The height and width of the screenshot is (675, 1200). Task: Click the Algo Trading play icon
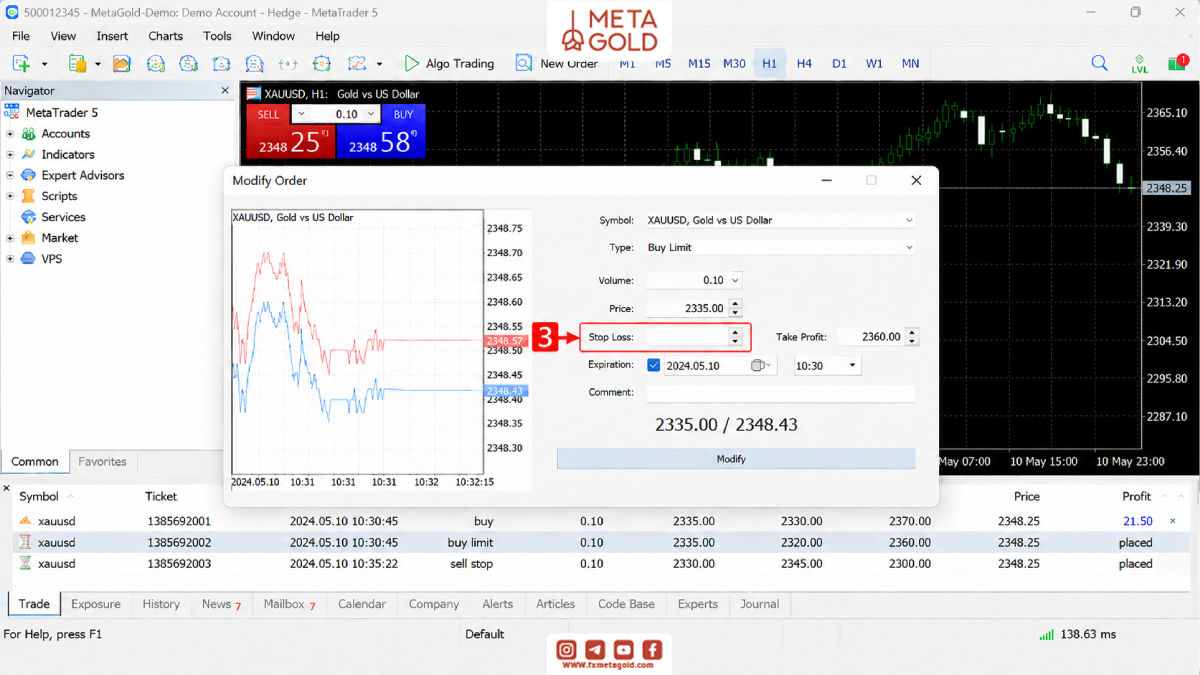(x=412, y=63)
